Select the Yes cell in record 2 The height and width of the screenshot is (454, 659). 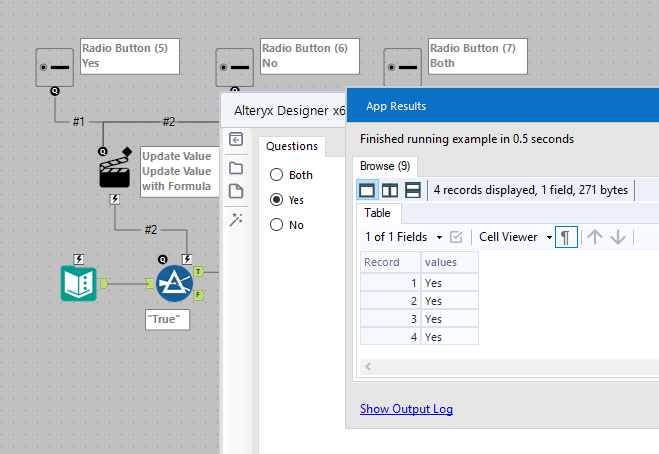(449, 301)
